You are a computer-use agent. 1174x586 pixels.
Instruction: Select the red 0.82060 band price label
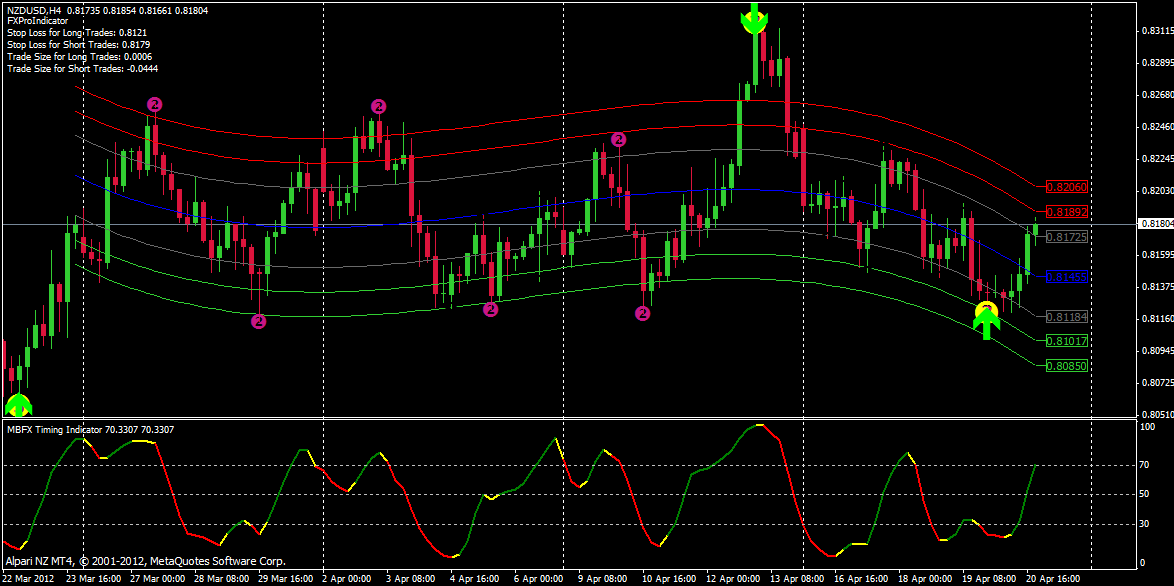point(1066,186)
